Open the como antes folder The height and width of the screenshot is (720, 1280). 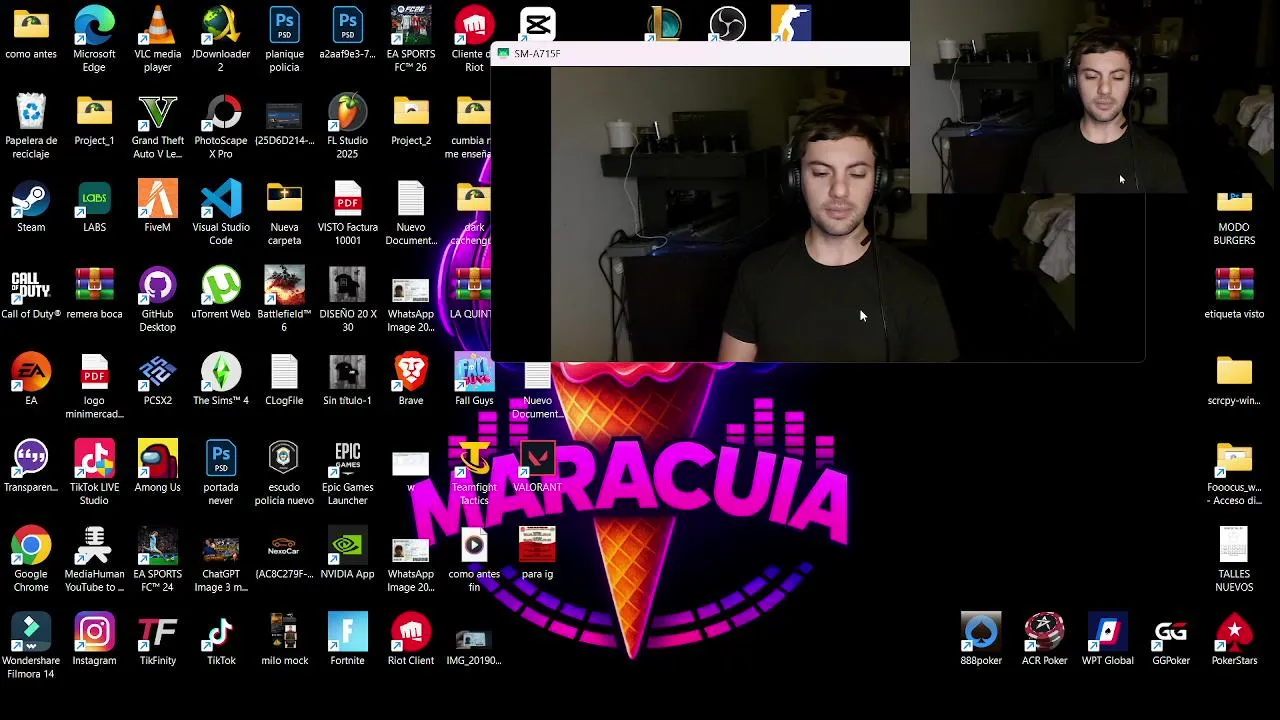tap(31, 32)
